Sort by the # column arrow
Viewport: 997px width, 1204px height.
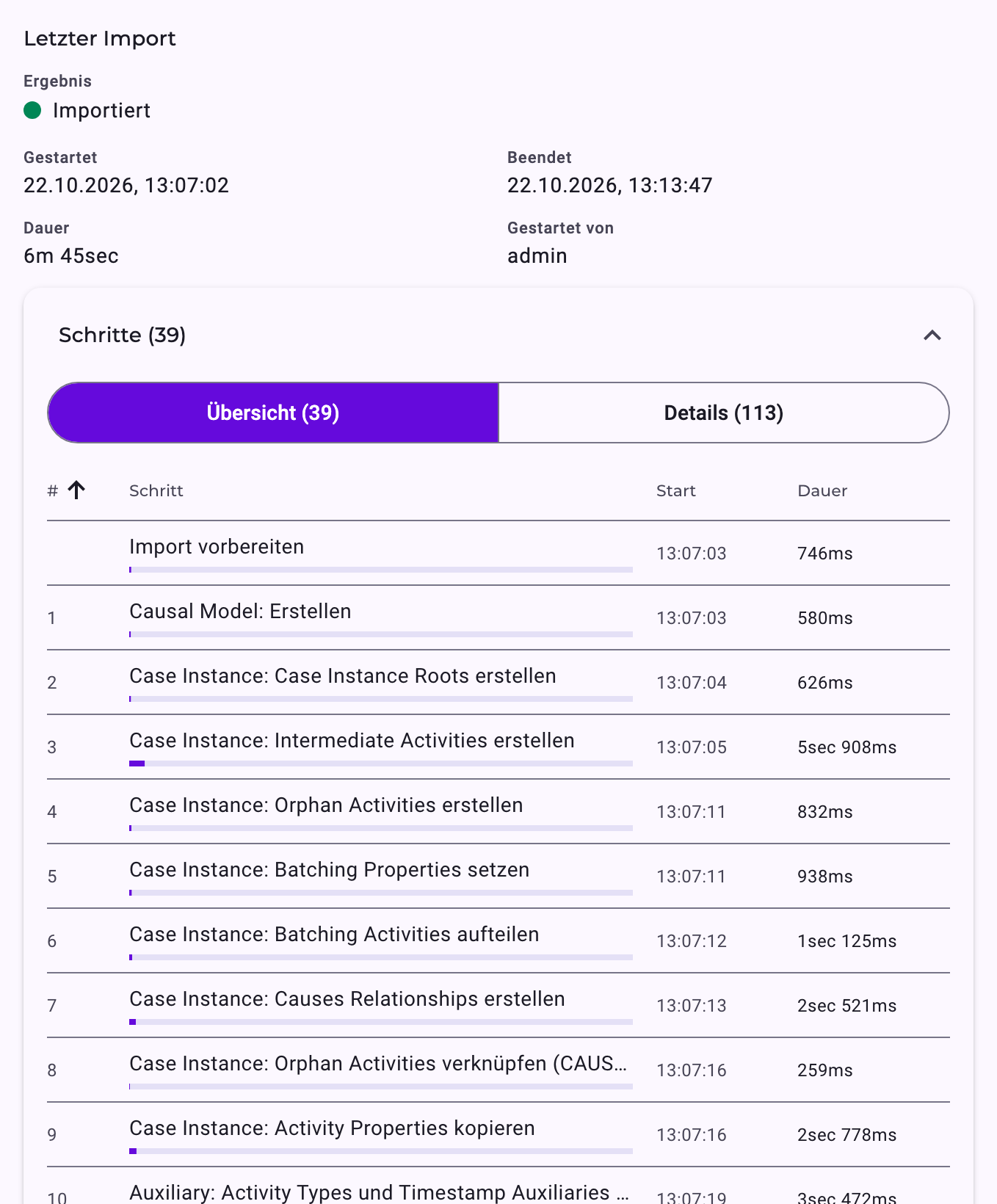[76, 490]
